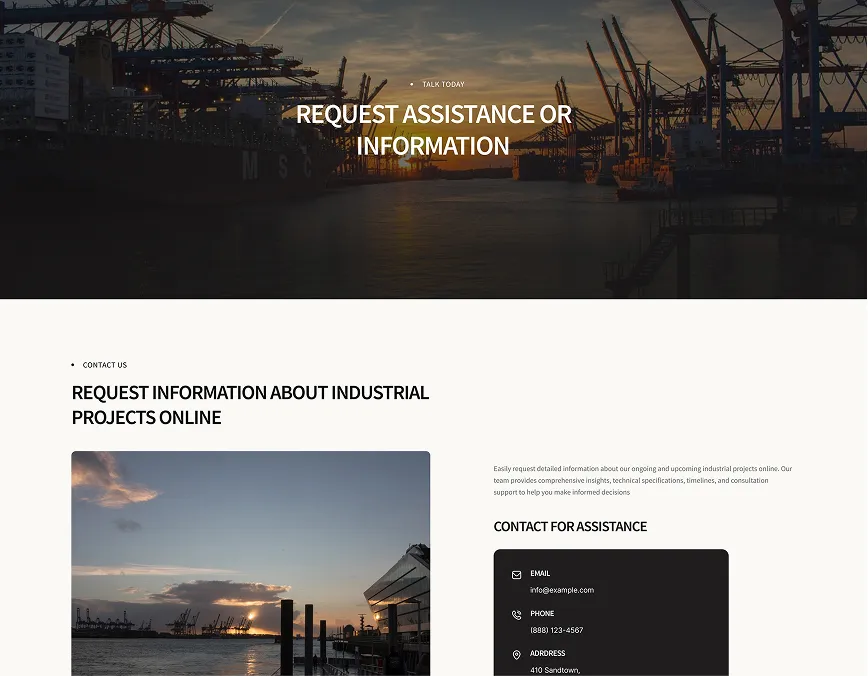Open the info@example.com email link
Image resolution: width=868 pixels, height=676 pixels.
[562, 590]
